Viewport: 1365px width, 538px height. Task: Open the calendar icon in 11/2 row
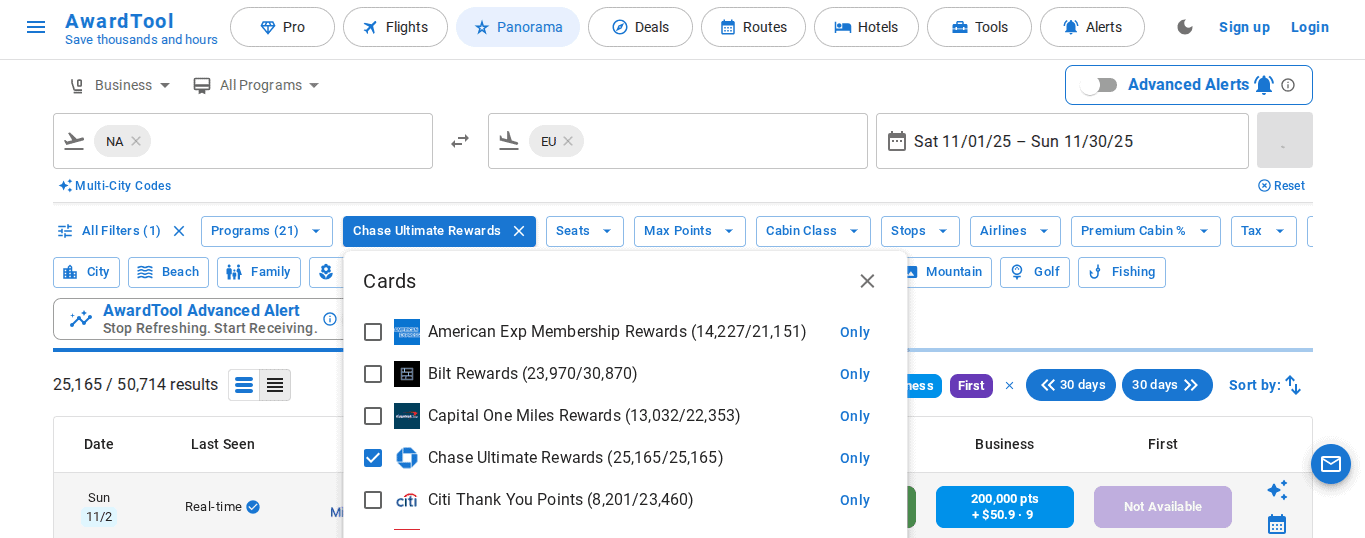[1277, 524]
